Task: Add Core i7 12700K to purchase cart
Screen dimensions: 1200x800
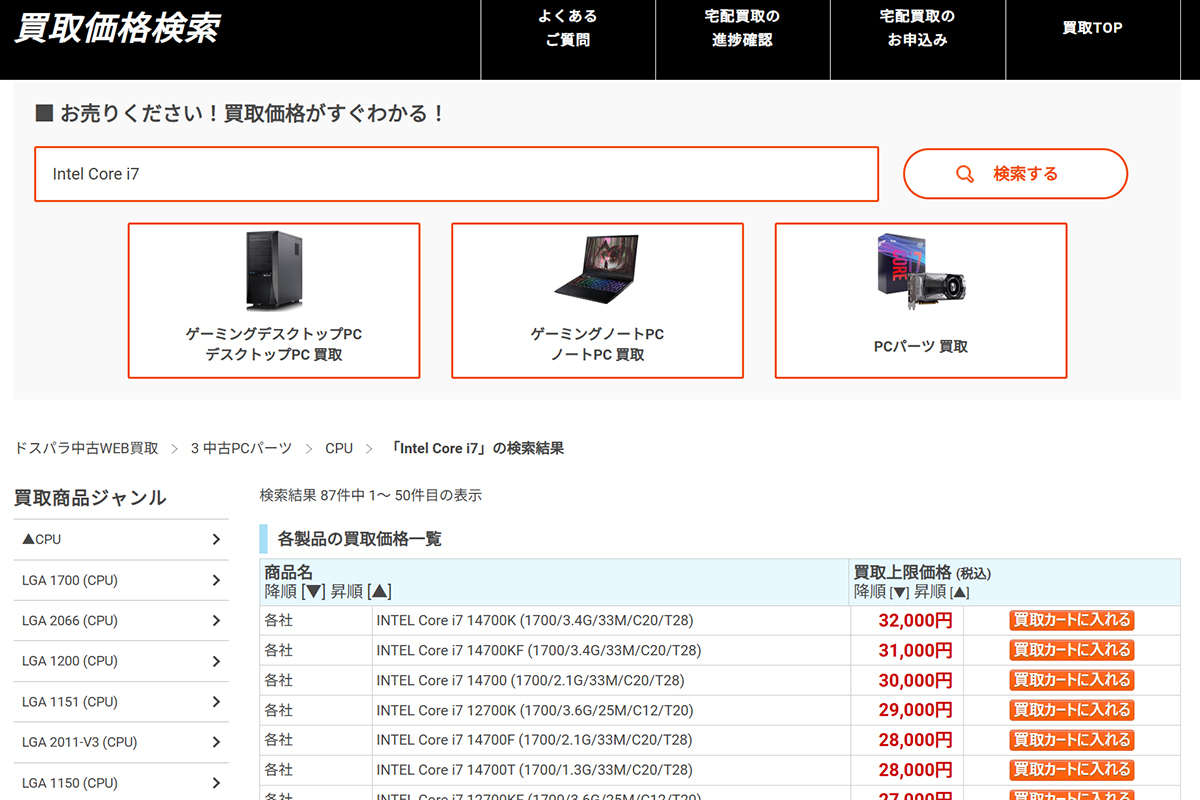Action: pyautogui.click(x=1071, y=710)
